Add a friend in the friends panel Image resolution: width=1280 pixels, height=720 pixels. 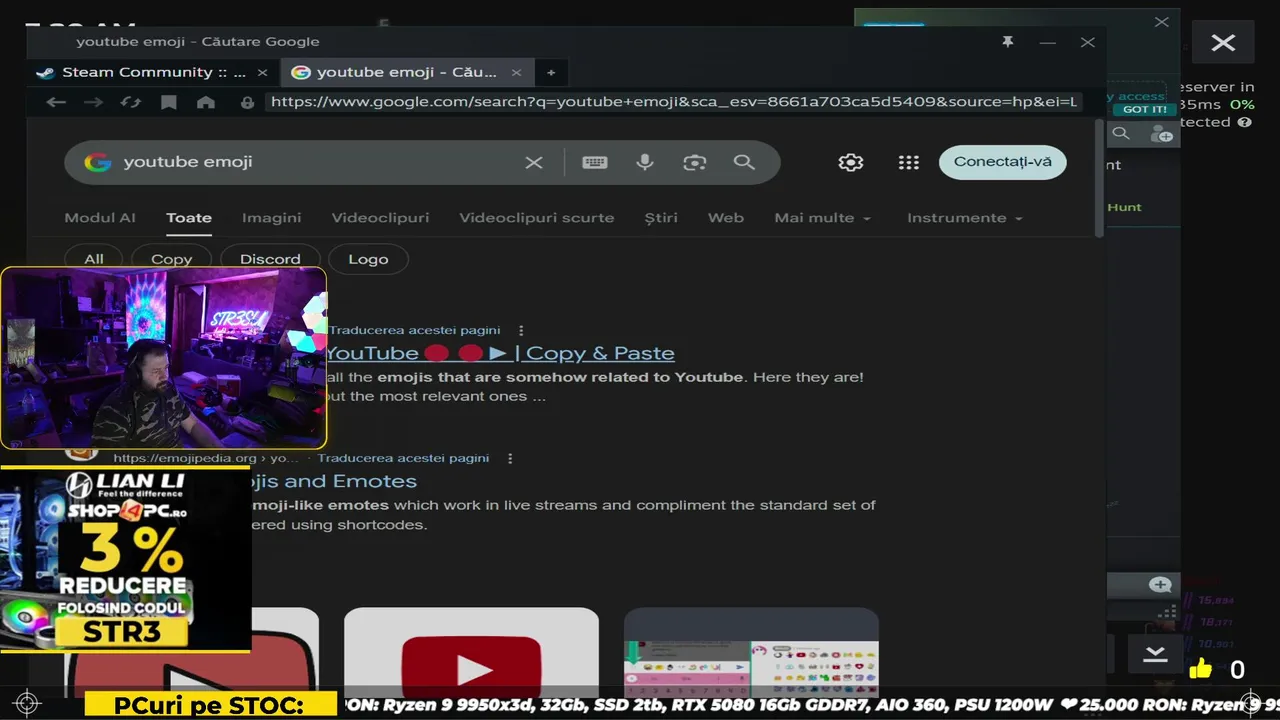click(1161, 133)
